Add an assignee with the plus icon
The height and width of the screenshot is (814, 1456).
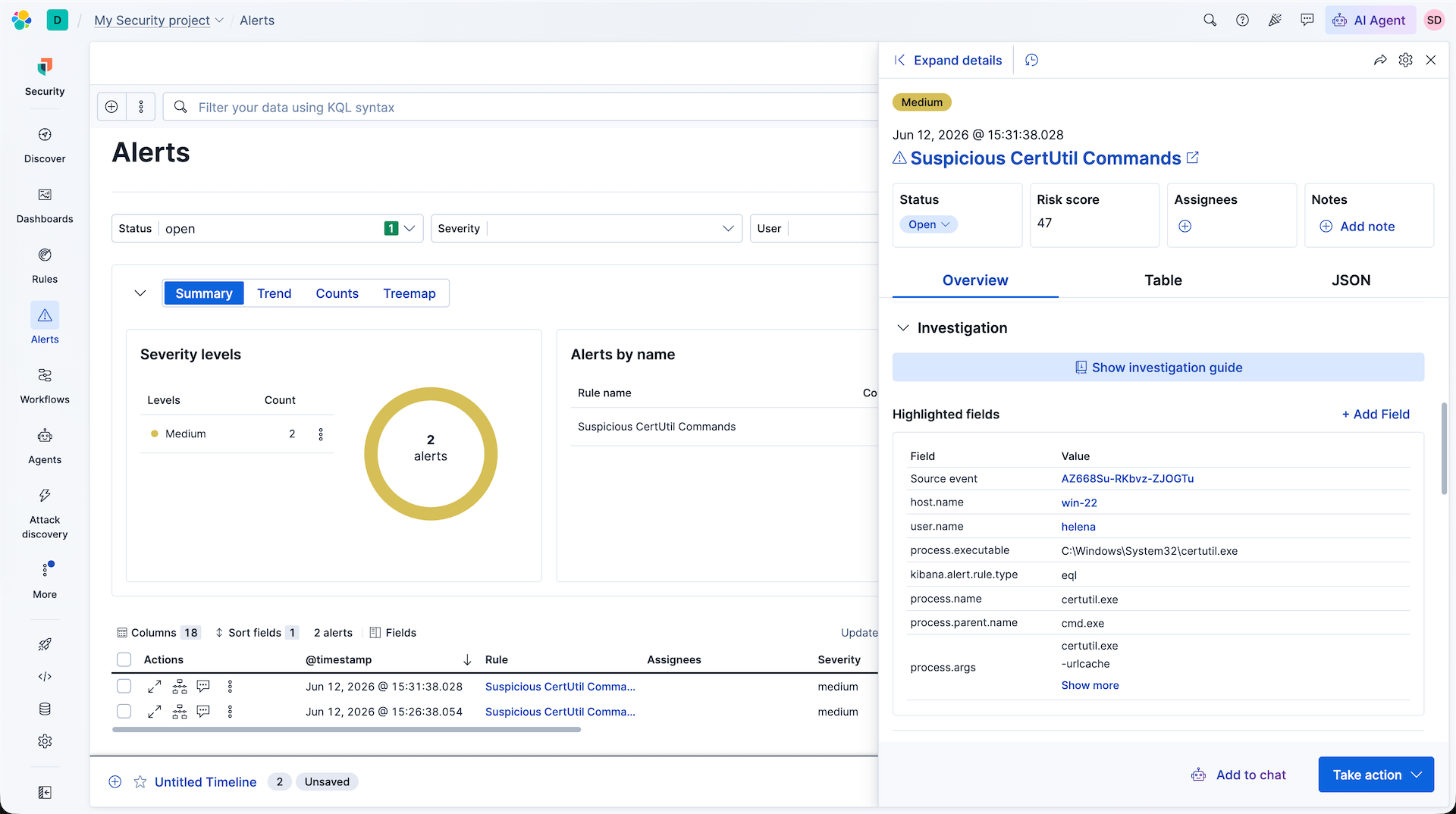(x=1185, y=226)
